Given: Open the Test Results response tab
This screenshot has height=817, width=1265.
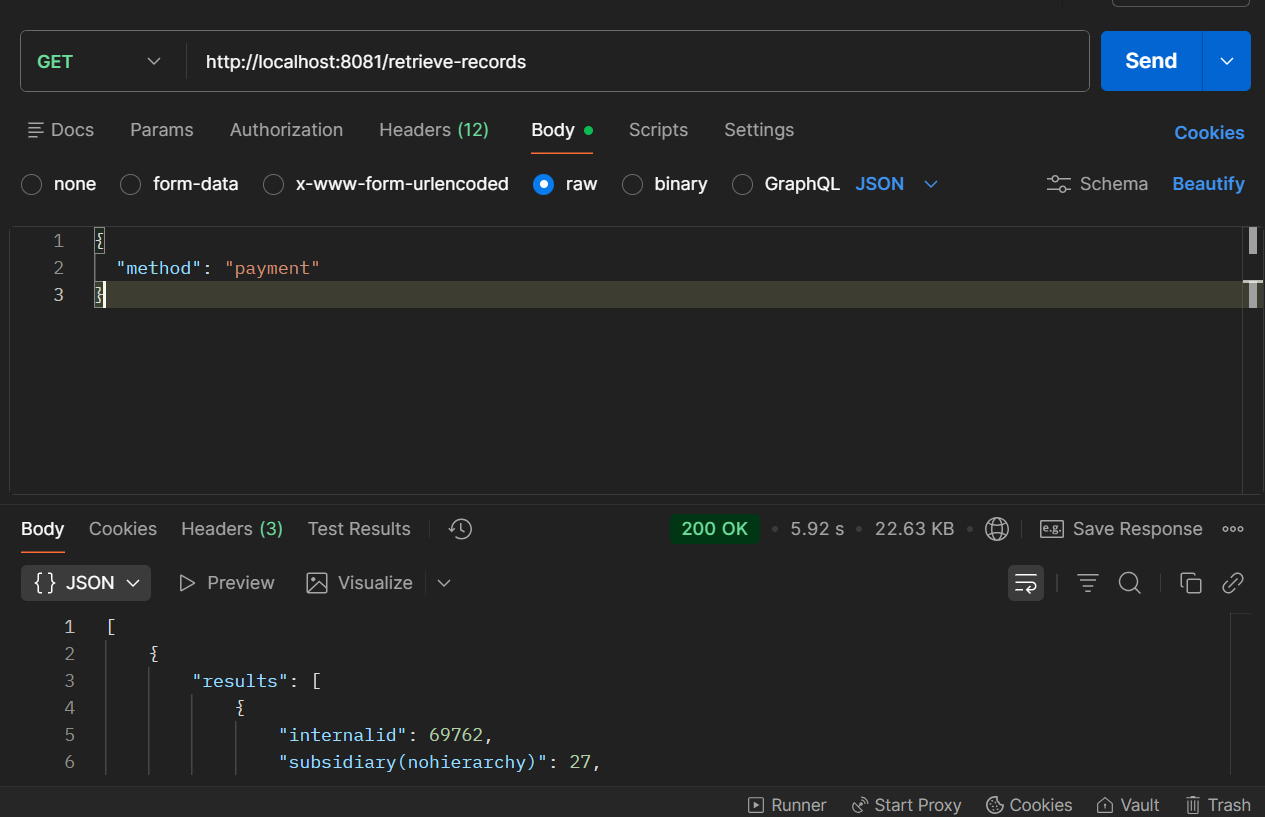Looking at the screenshot, I should click(x=359, y=529).
